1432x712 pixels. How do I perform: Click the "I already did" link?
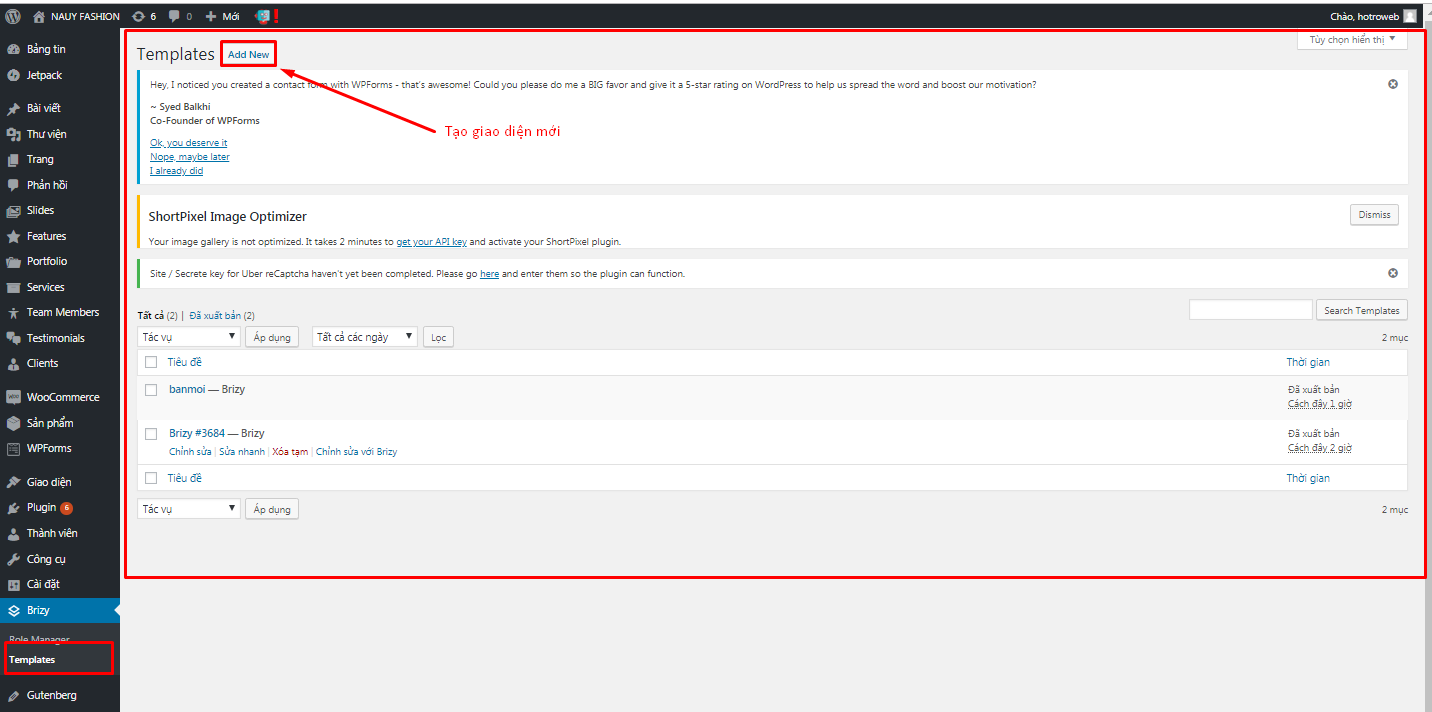[x=177, y=171]
